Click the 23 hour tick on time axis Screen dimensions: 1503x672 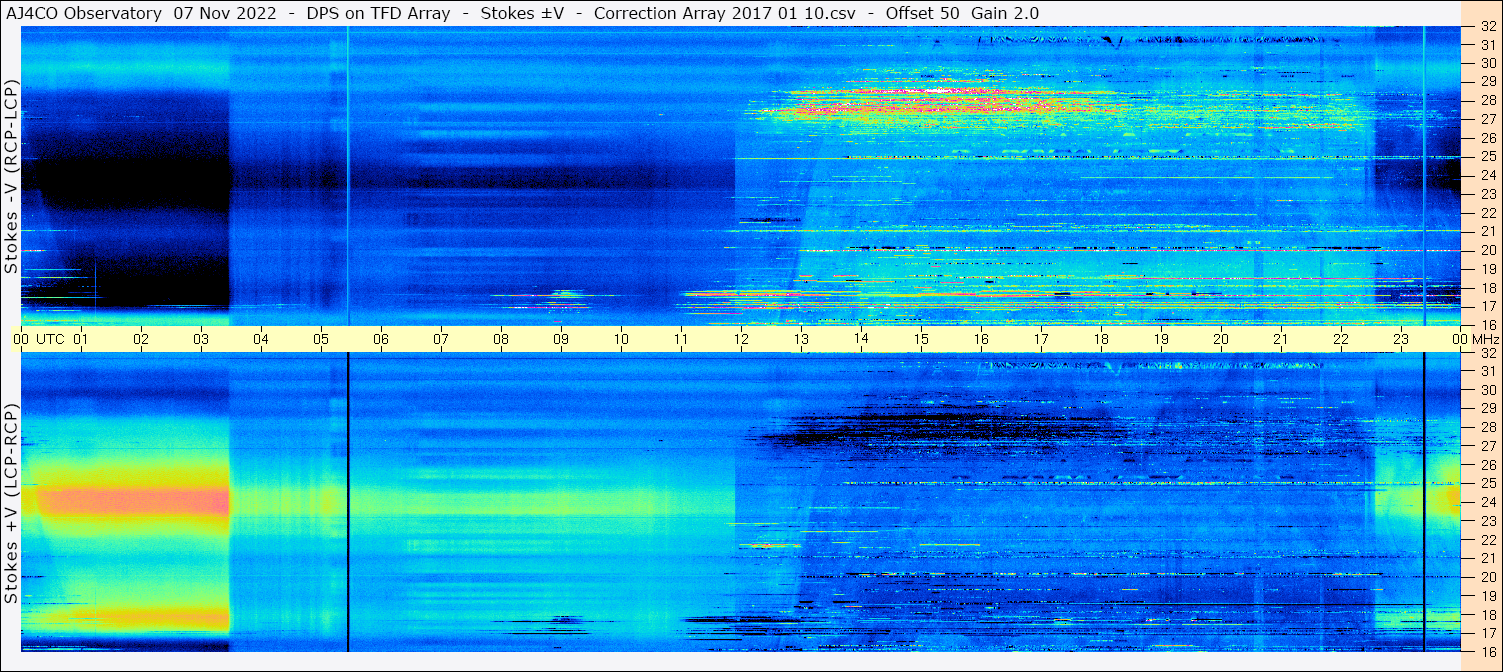tap(1401, 339)
